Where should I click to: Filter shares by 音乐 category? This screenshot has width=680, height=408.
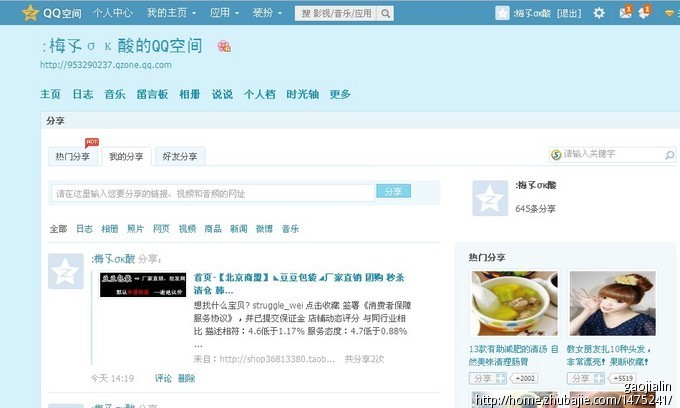[290, 228]
